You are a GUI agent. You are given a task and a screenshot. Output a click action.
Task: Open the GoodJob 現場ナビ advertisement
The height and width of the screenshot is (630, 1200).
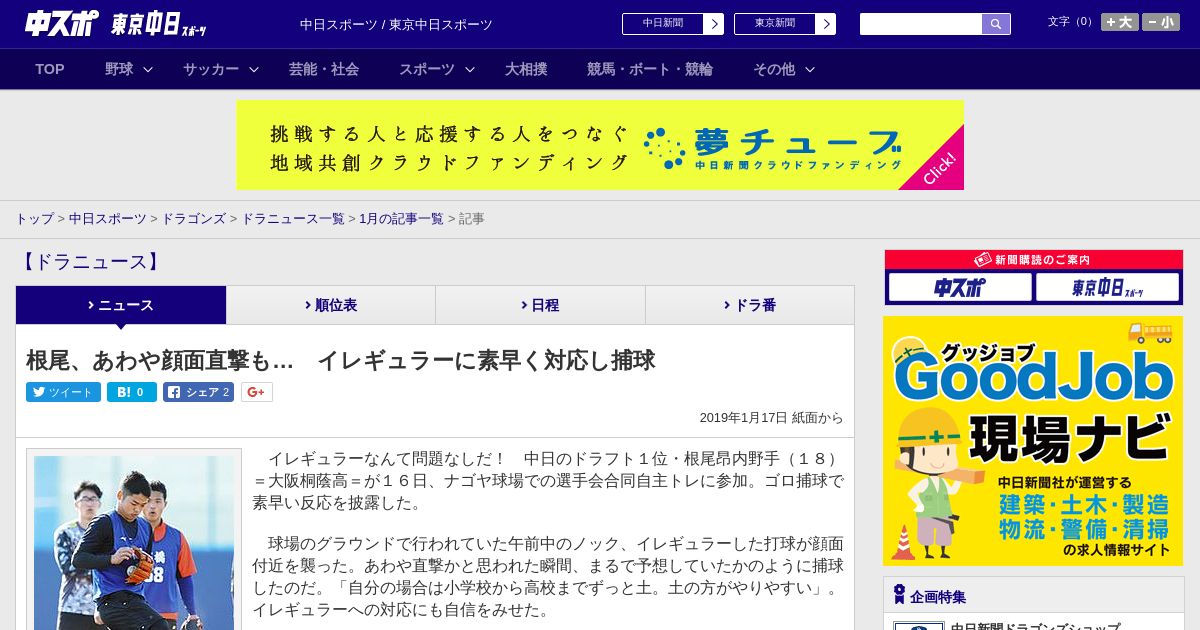pyautogui.click(x=1033, y=441)
